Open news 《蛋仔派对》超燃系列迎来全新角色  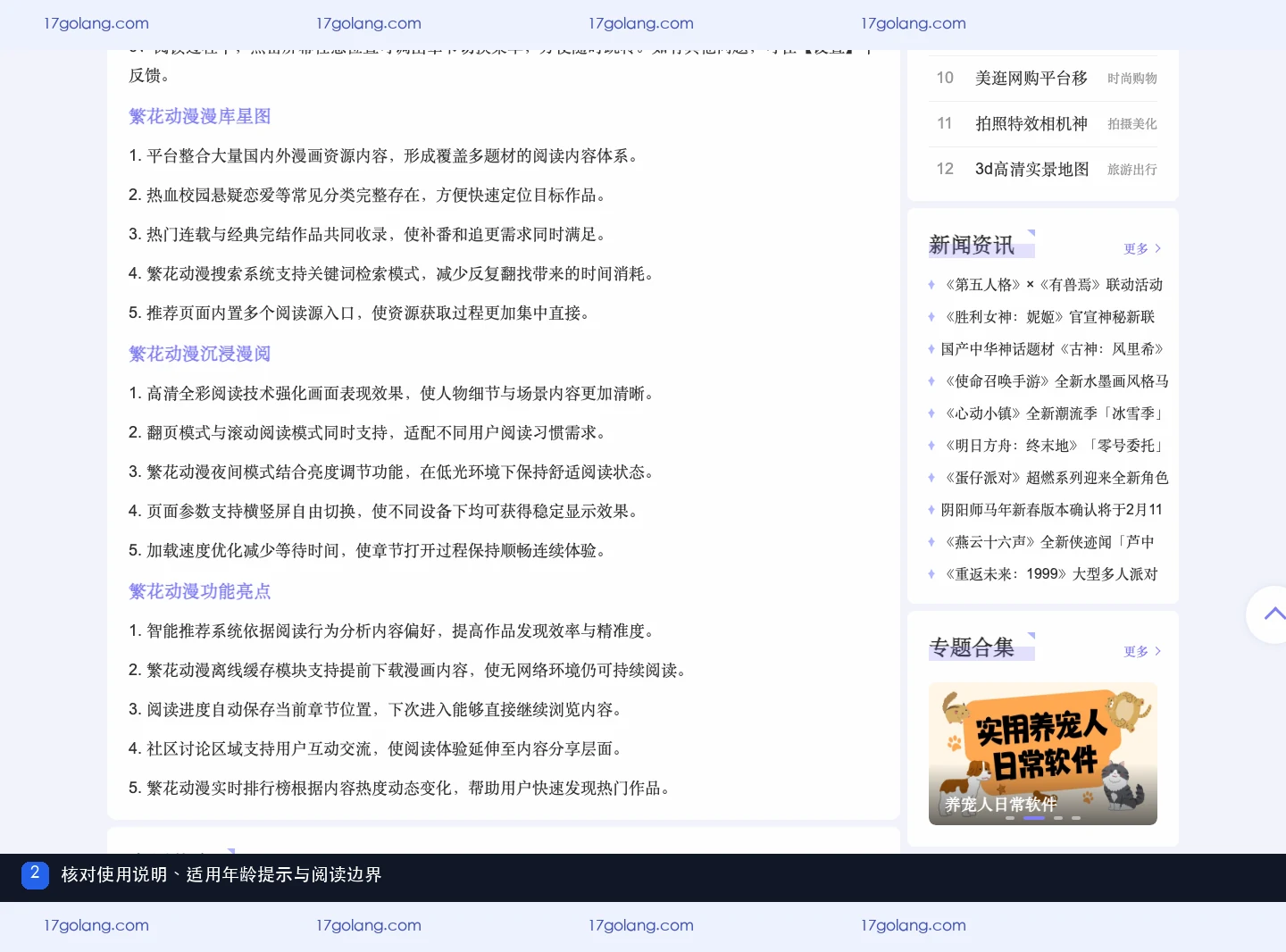click(1055, 478)
